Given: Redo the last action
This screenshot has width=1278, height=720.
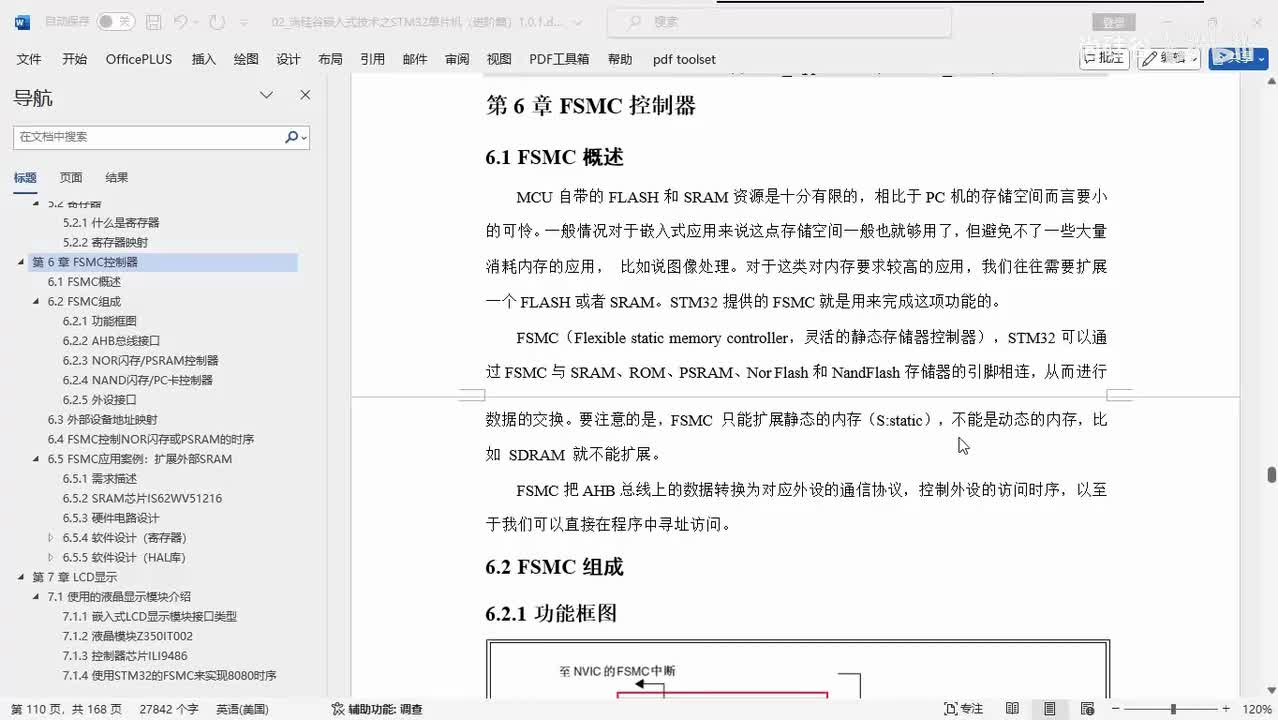Looking at the screenshot, I should tap(217, 21).
